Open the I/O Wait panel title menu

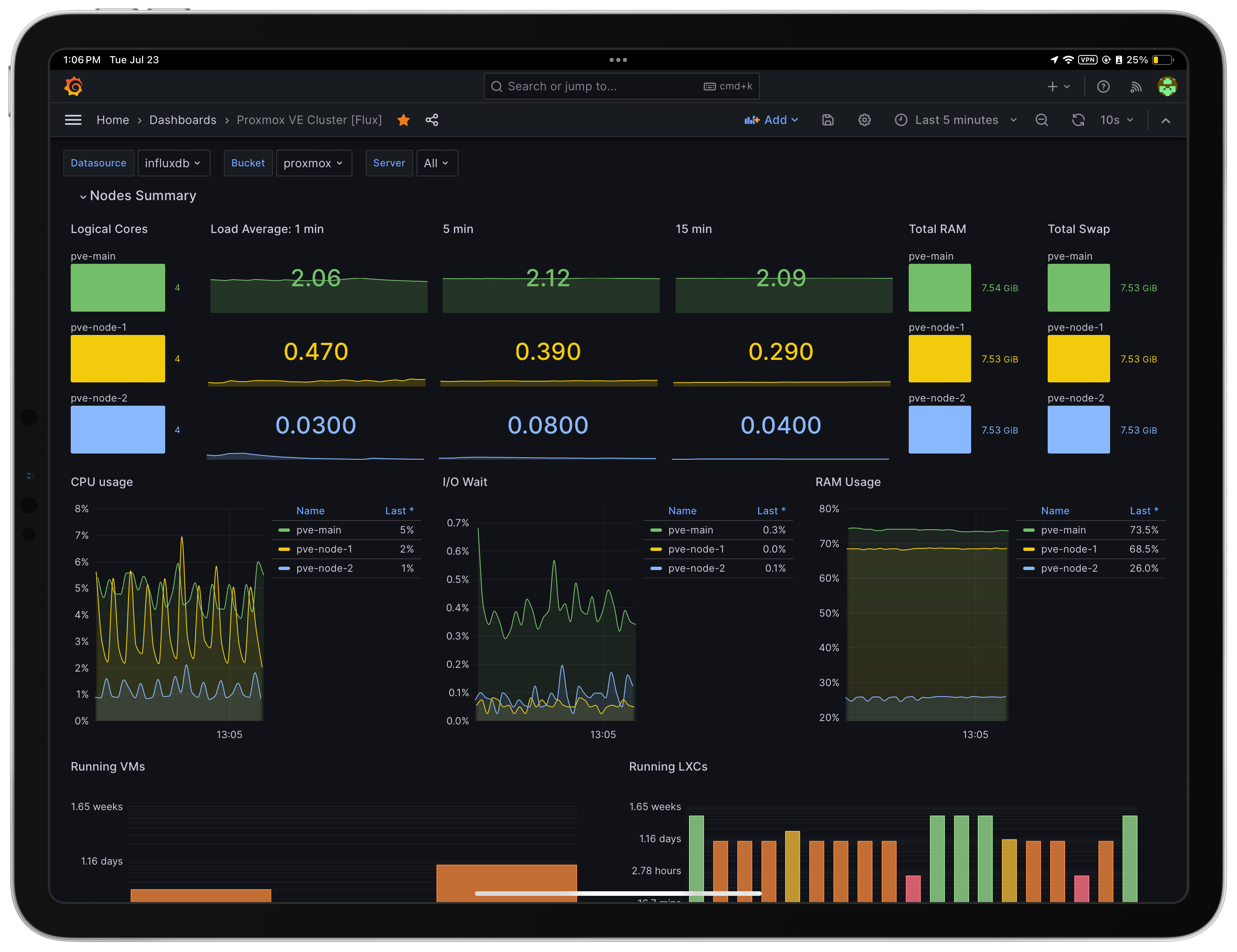464,482
